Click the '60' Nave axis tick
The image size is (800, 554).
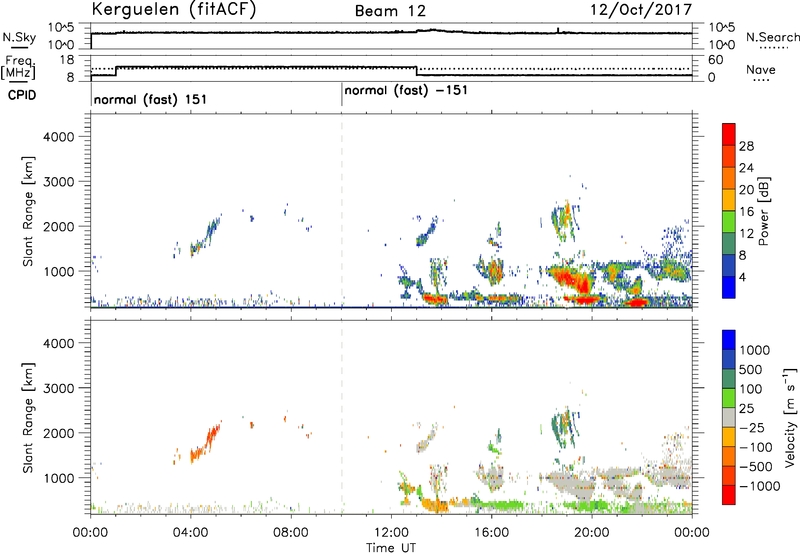click(x=715, y=60)
